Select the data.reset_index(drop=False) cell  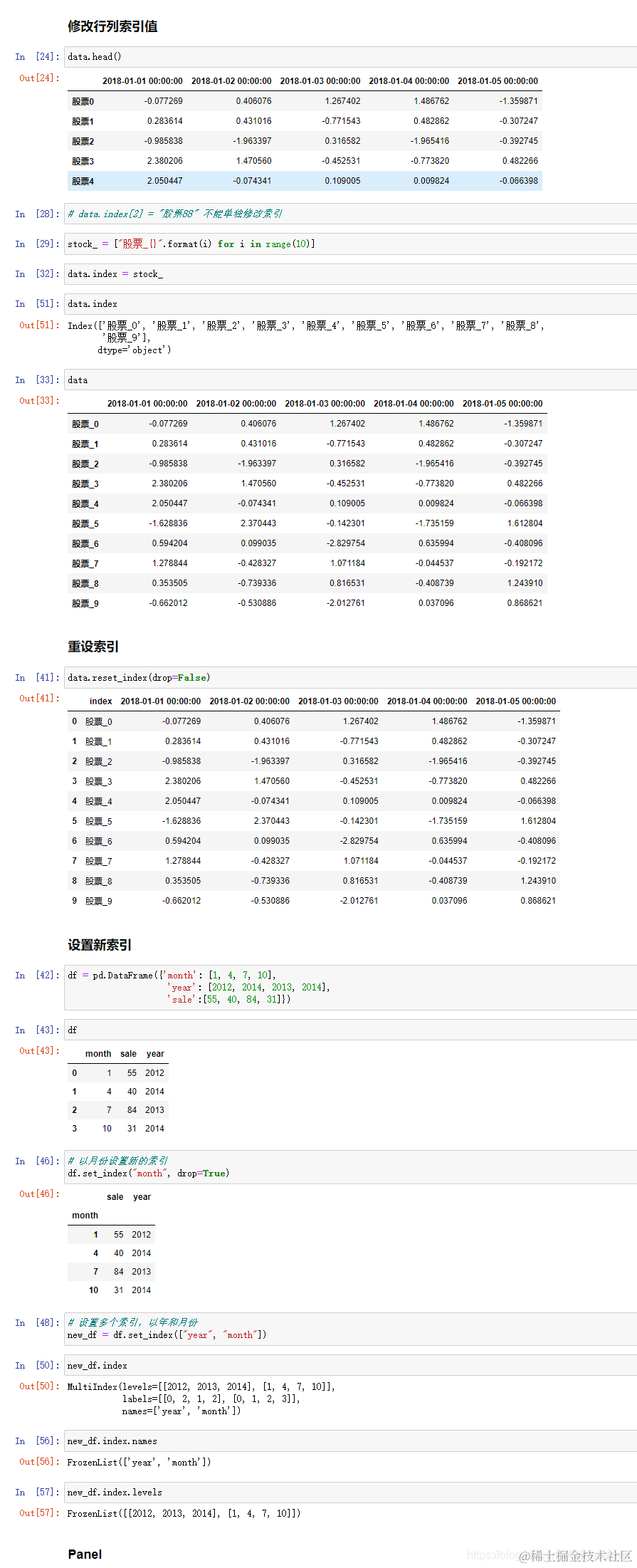click(350, 678)
